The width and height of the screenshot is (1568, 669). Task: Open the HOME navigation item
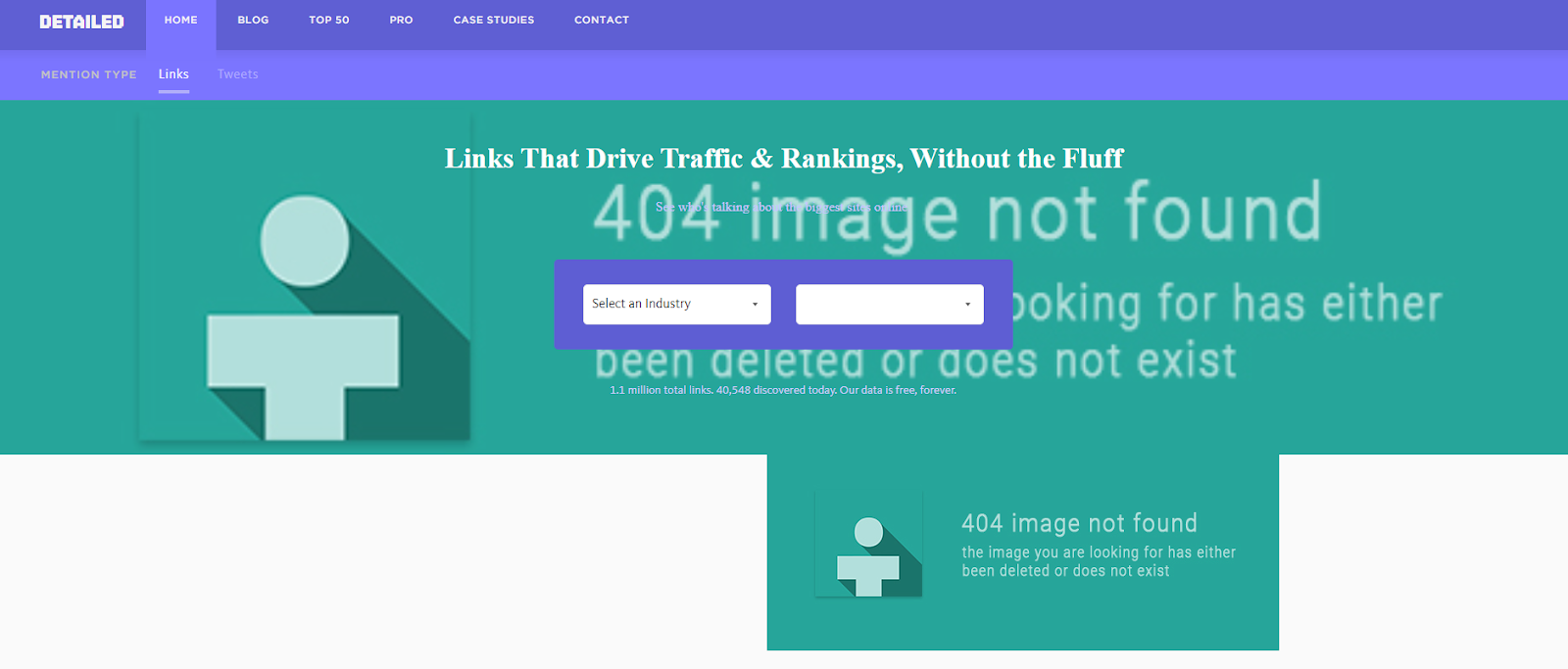(180, 21)
